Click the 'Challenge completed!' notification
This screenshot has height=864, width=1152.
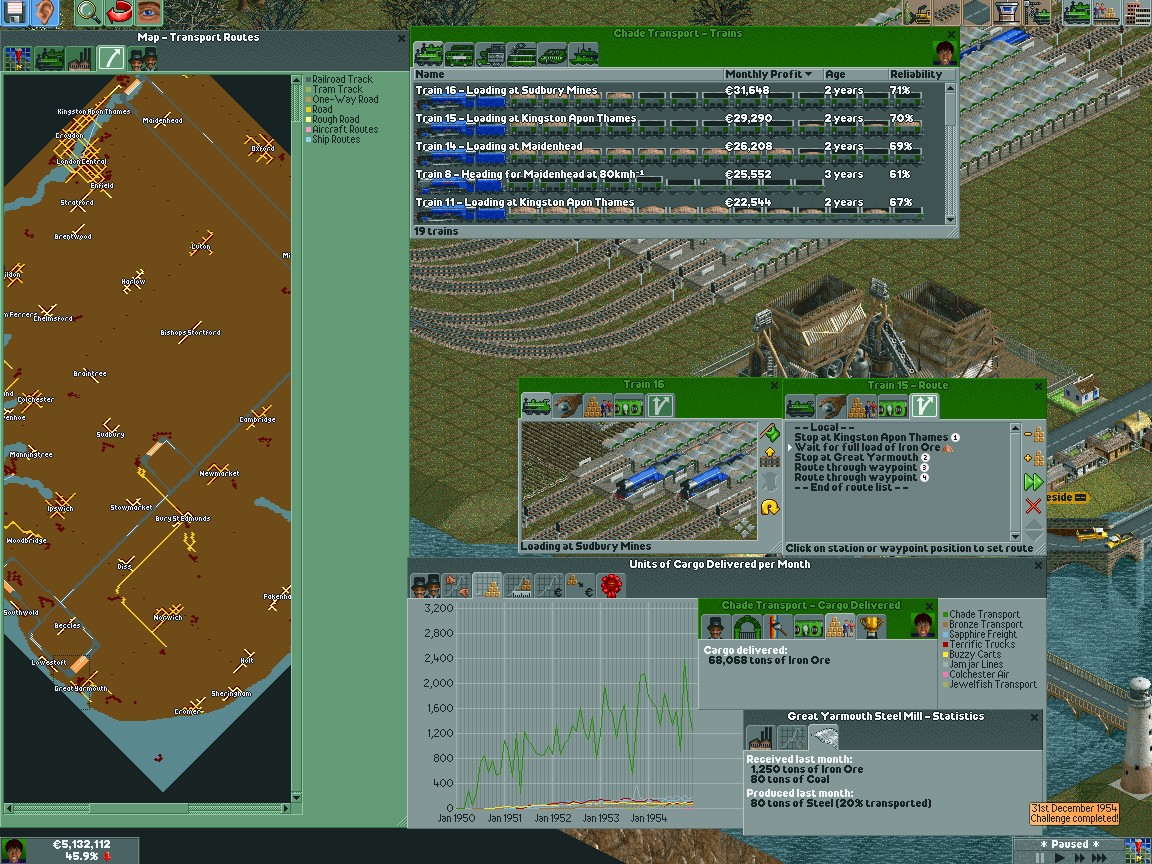pyautogui.click(x=1074, y=813)
